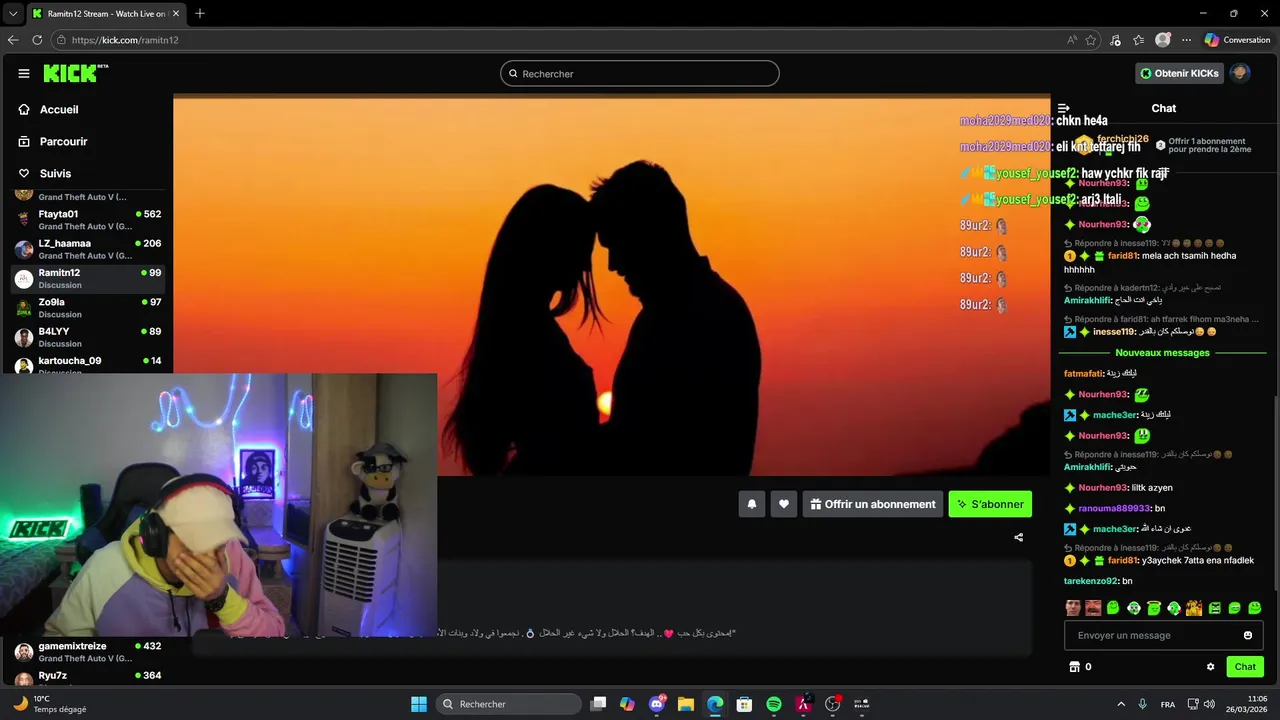This screenshot has height=720, width=1280.
Task: Open kartoucha_09 channel in sidebar
Action: point(87,364)
